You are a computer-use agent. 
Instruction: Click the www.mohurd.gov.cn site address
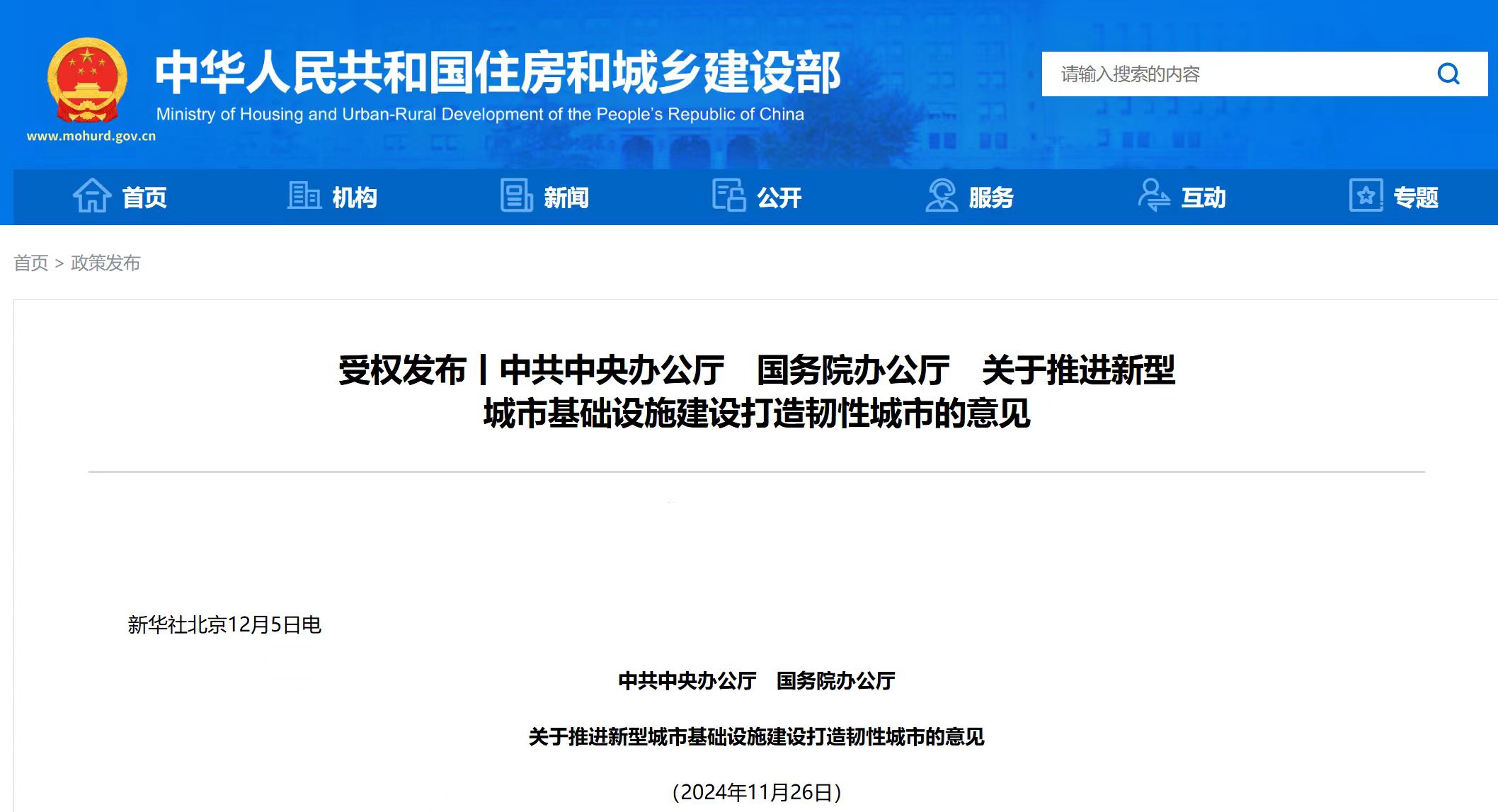[91, 136]
